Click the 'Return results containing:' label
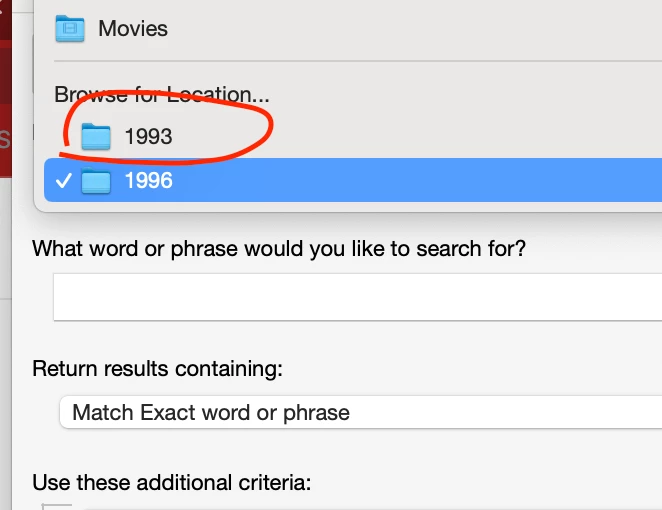The height and width of the screenshot is (510, 662). click(157, 369)
